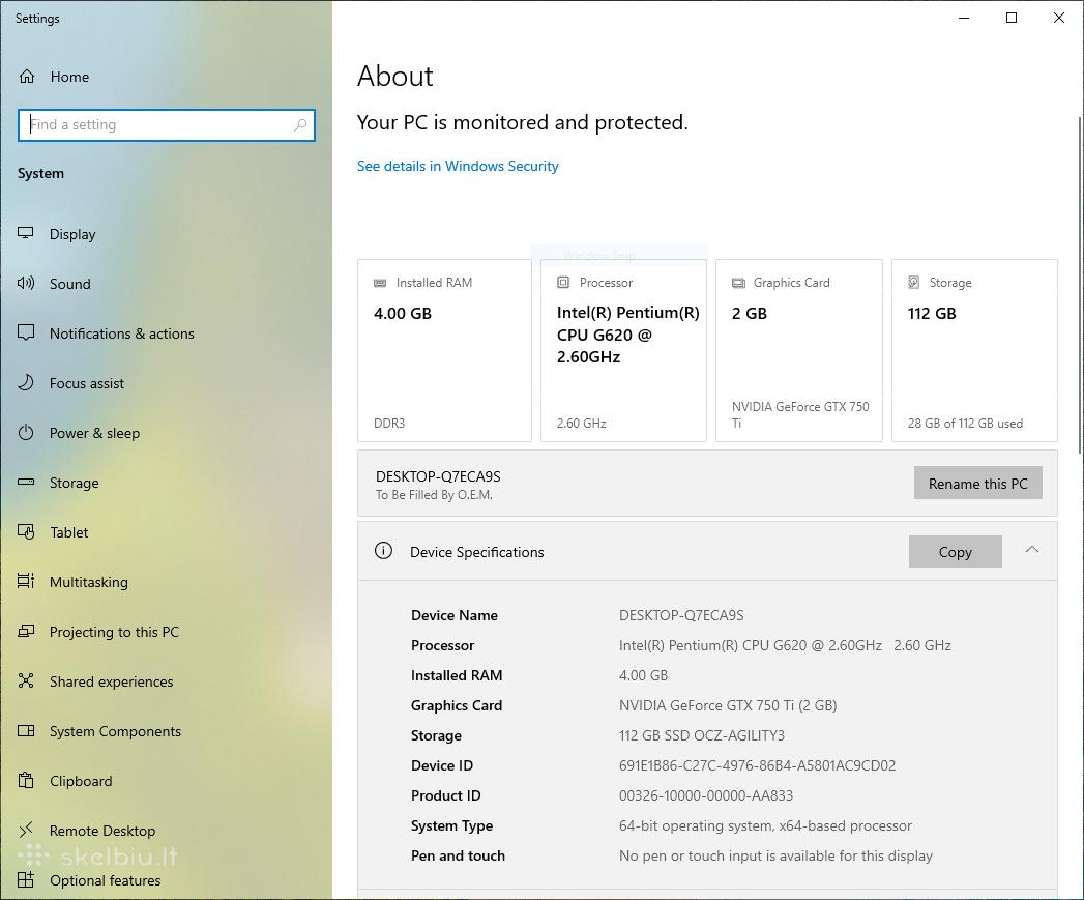Open Shared experiences icon
Viewport: 1084px width, 900px height.
(x=26, y=681)
